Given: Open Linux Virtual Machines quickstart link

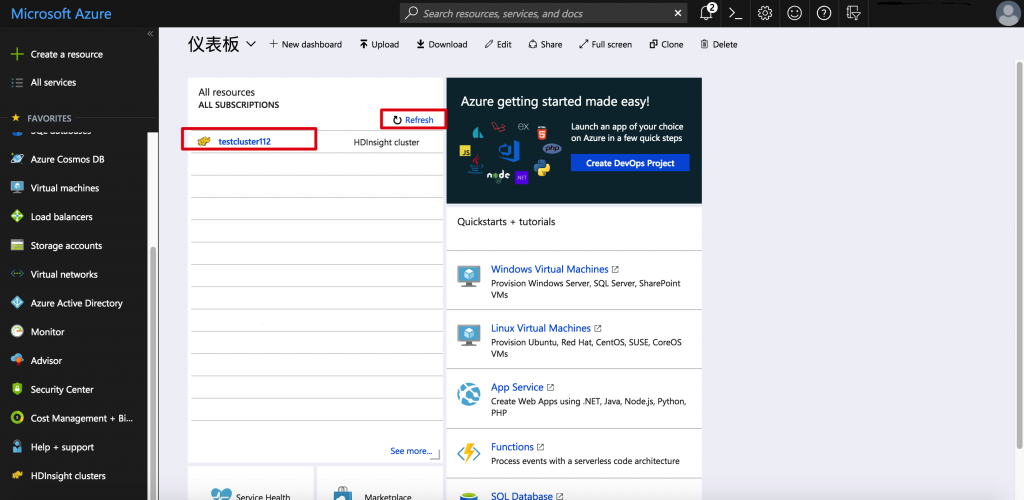Looking at the screenshot, I should [541, 328].
